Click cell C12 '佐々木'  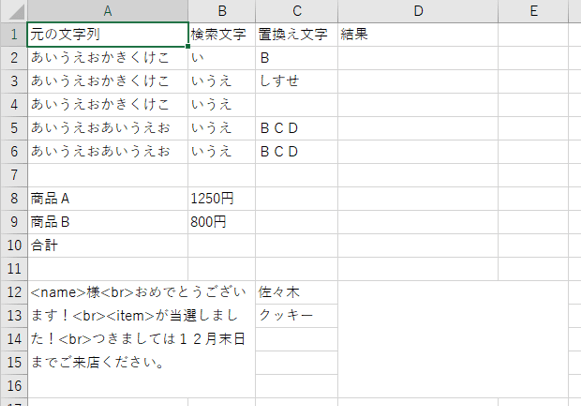pyautogui.click(x=297, y=292)
